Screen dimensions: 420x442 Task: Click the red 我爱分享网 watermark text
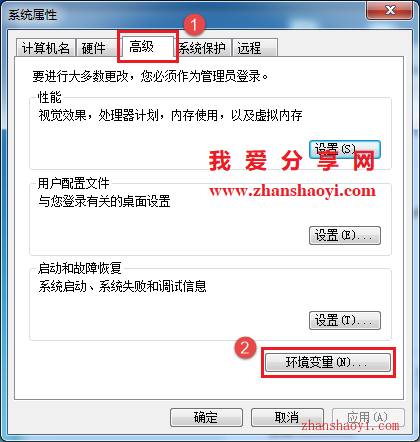tap(292, 161)
